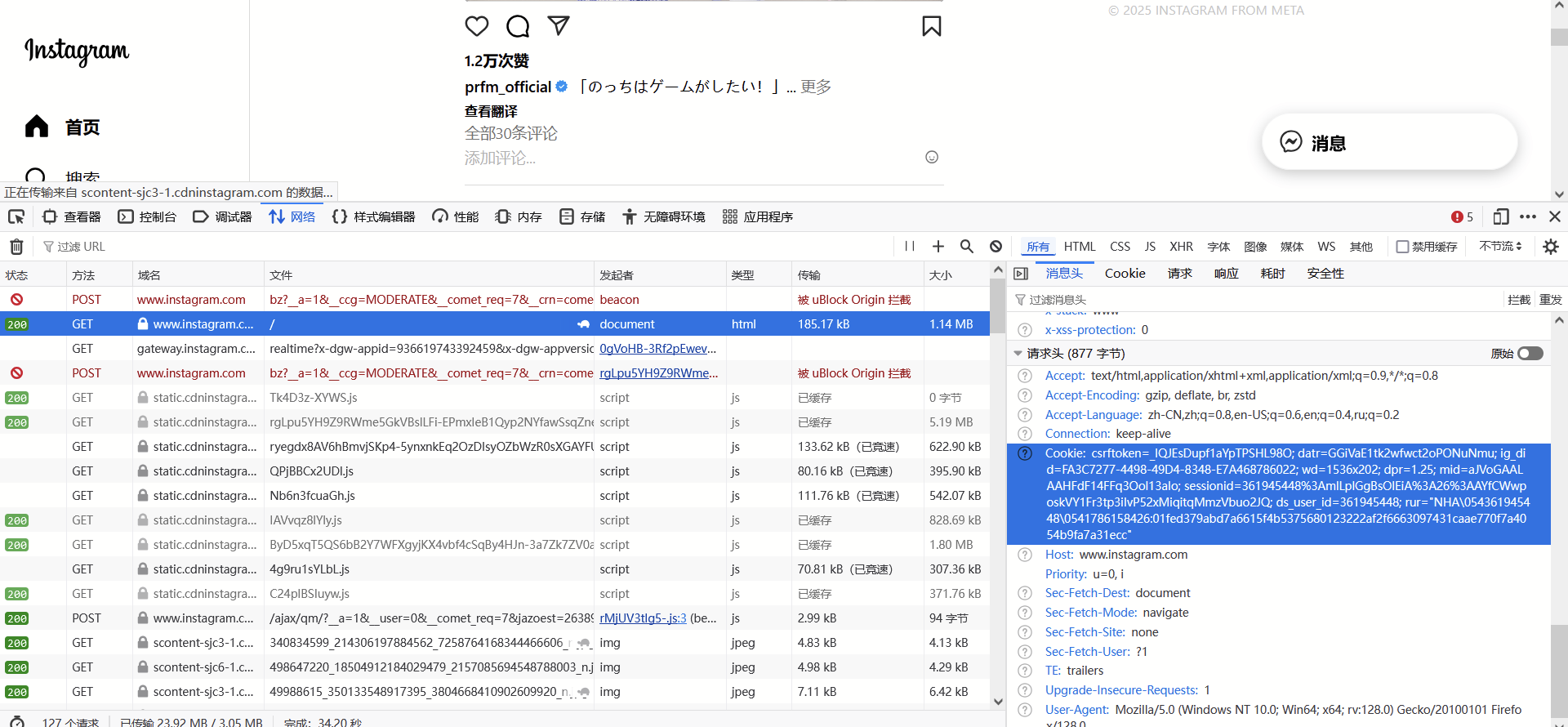1568x727 pixels.
Task: Enable the disable cache checkbox
Action: pyautogui.click(x=1402, y=246)
